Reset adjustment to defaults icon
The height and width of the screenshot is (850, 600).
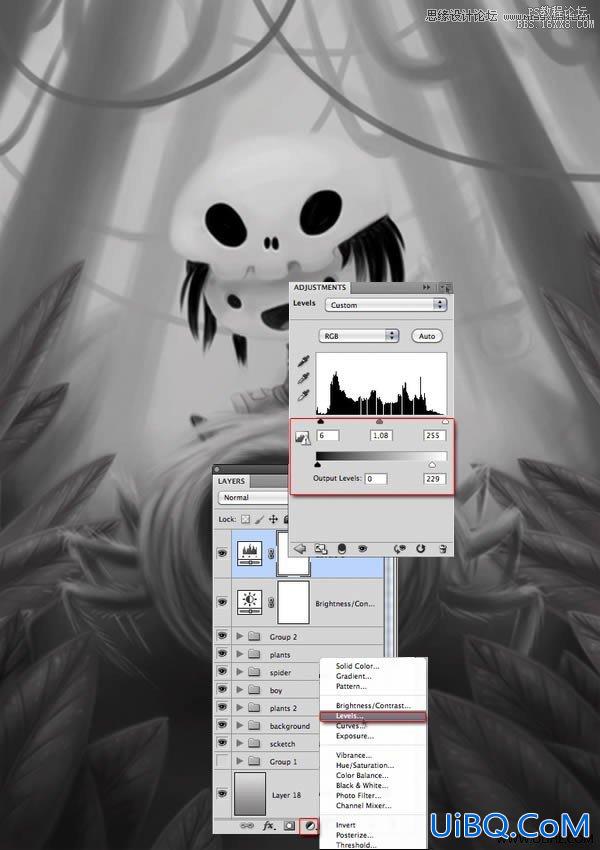[x=421, y=549]
